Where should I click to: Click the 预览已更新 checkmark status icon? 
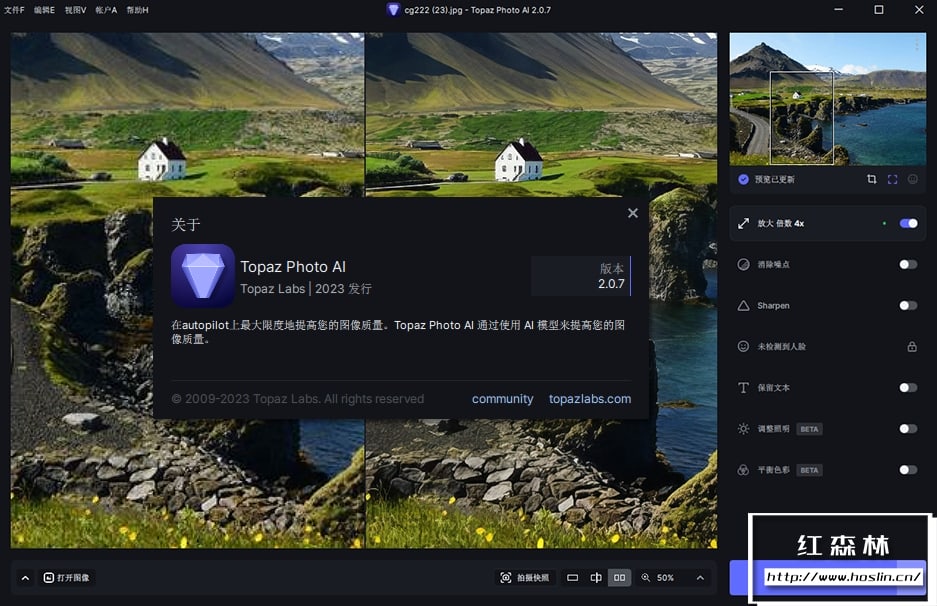coord(743,179)
